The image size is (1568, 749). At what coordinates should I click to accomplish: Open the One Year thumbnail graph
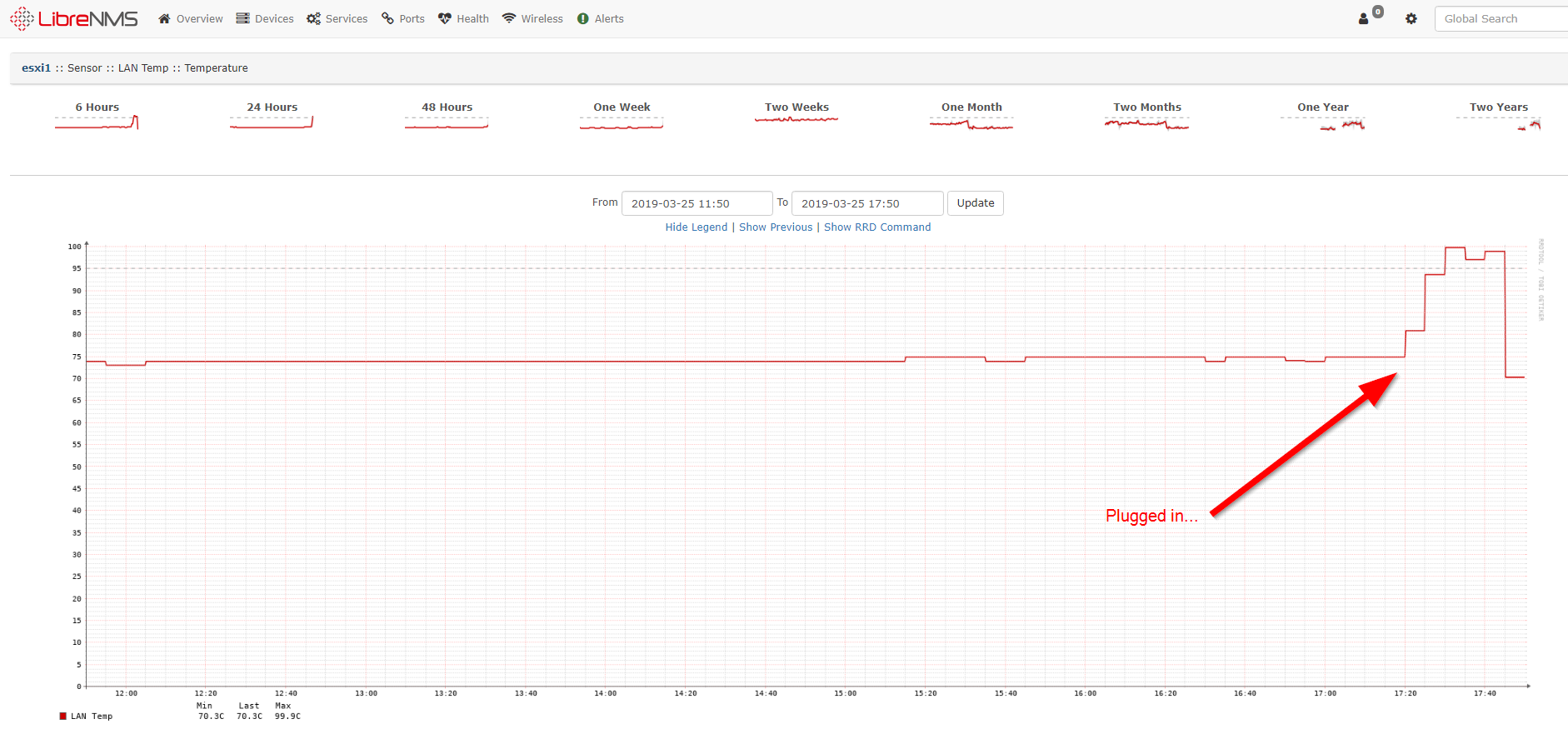point(1323,122)
